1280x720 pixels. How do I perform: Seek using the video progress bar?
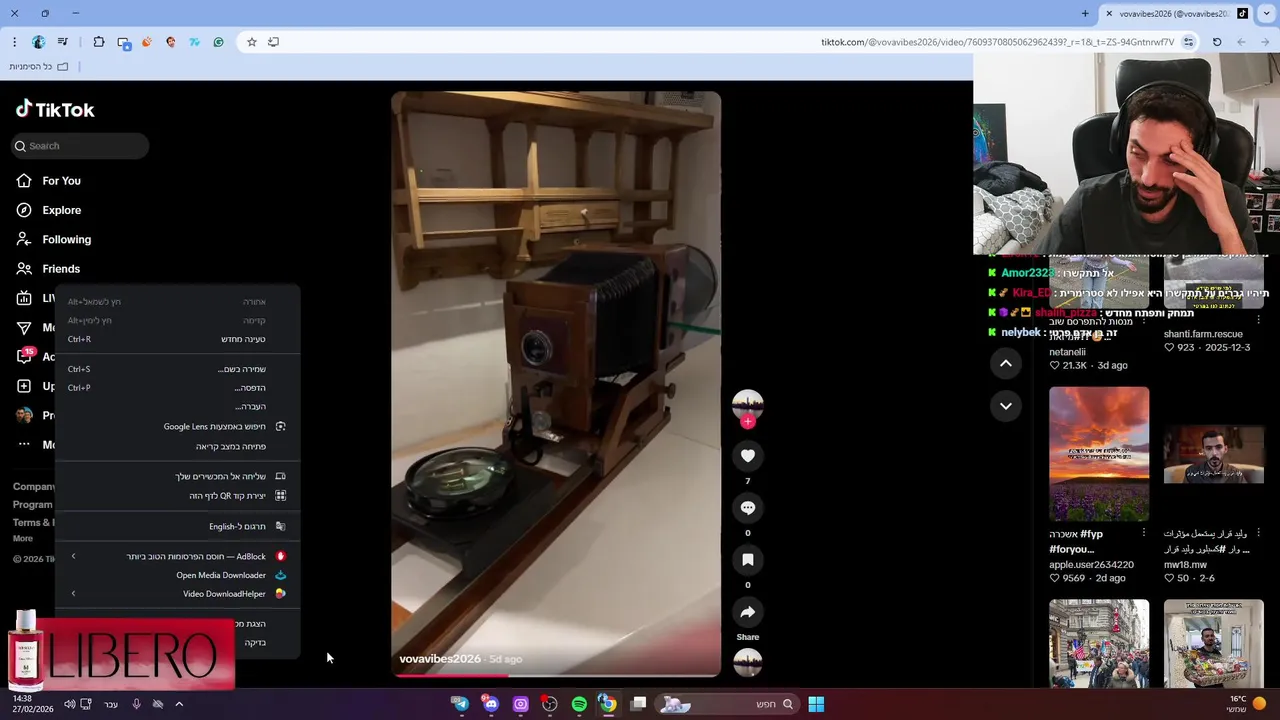click(556, 675)
